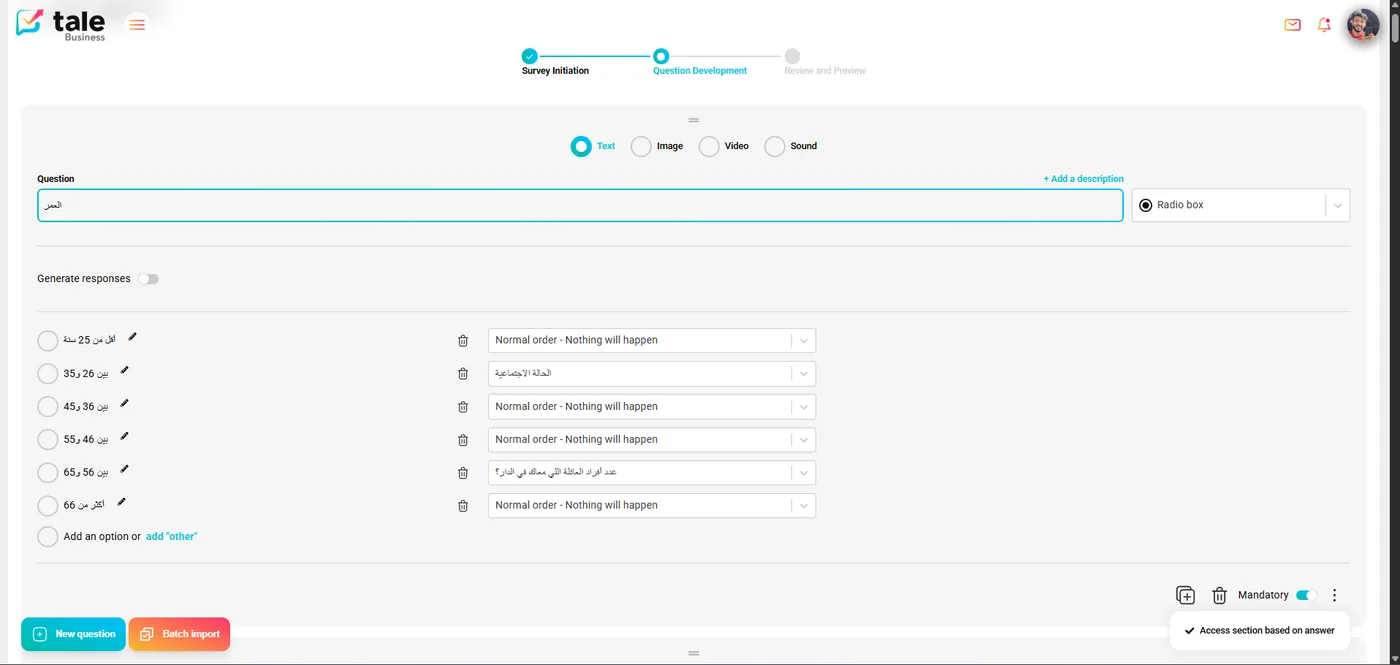
Task: Enable the Generate responses toggle
Action: (148, 279)
